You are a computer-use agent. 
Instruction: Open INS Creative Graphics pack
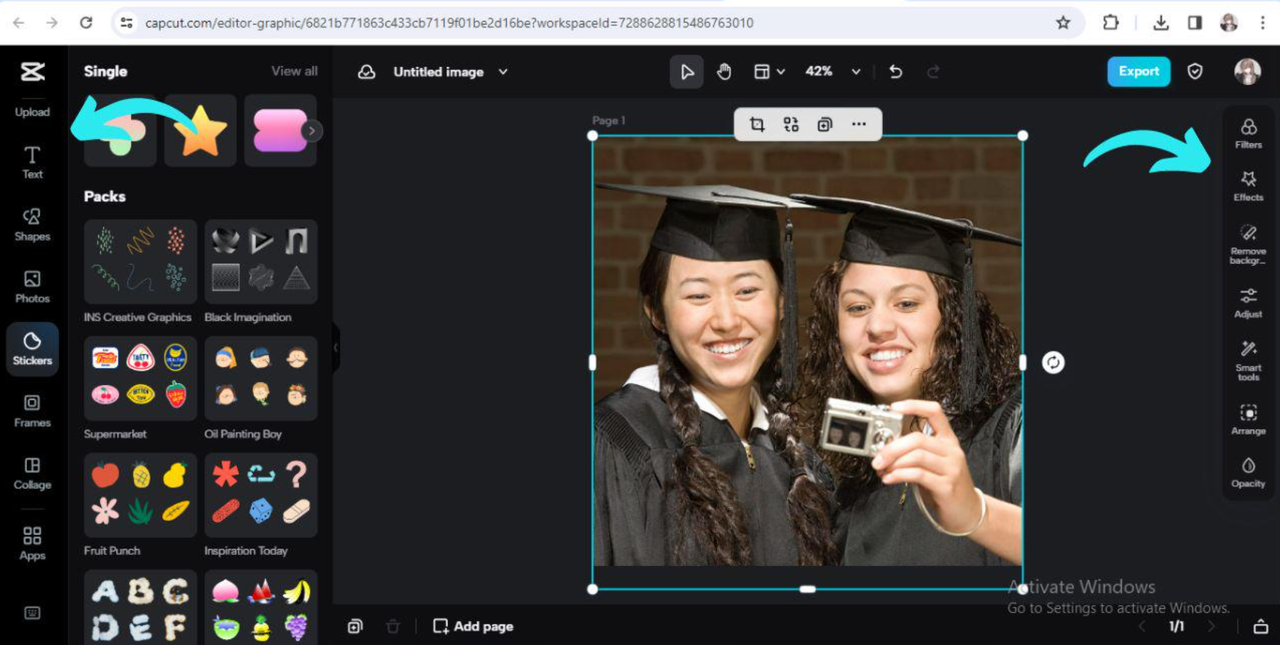coord(140,261)
